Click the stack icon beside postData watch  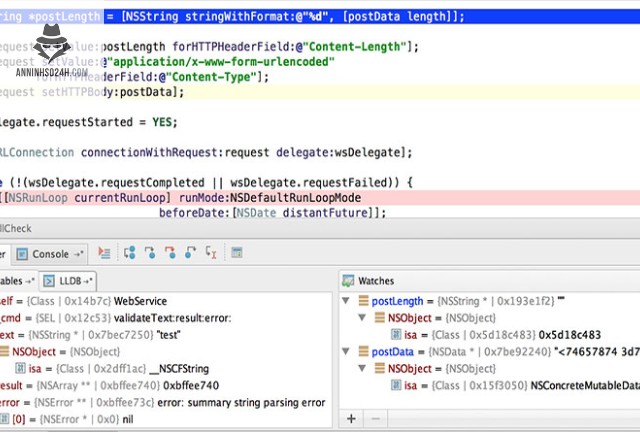pyautogui.click(x=363, y=352)
